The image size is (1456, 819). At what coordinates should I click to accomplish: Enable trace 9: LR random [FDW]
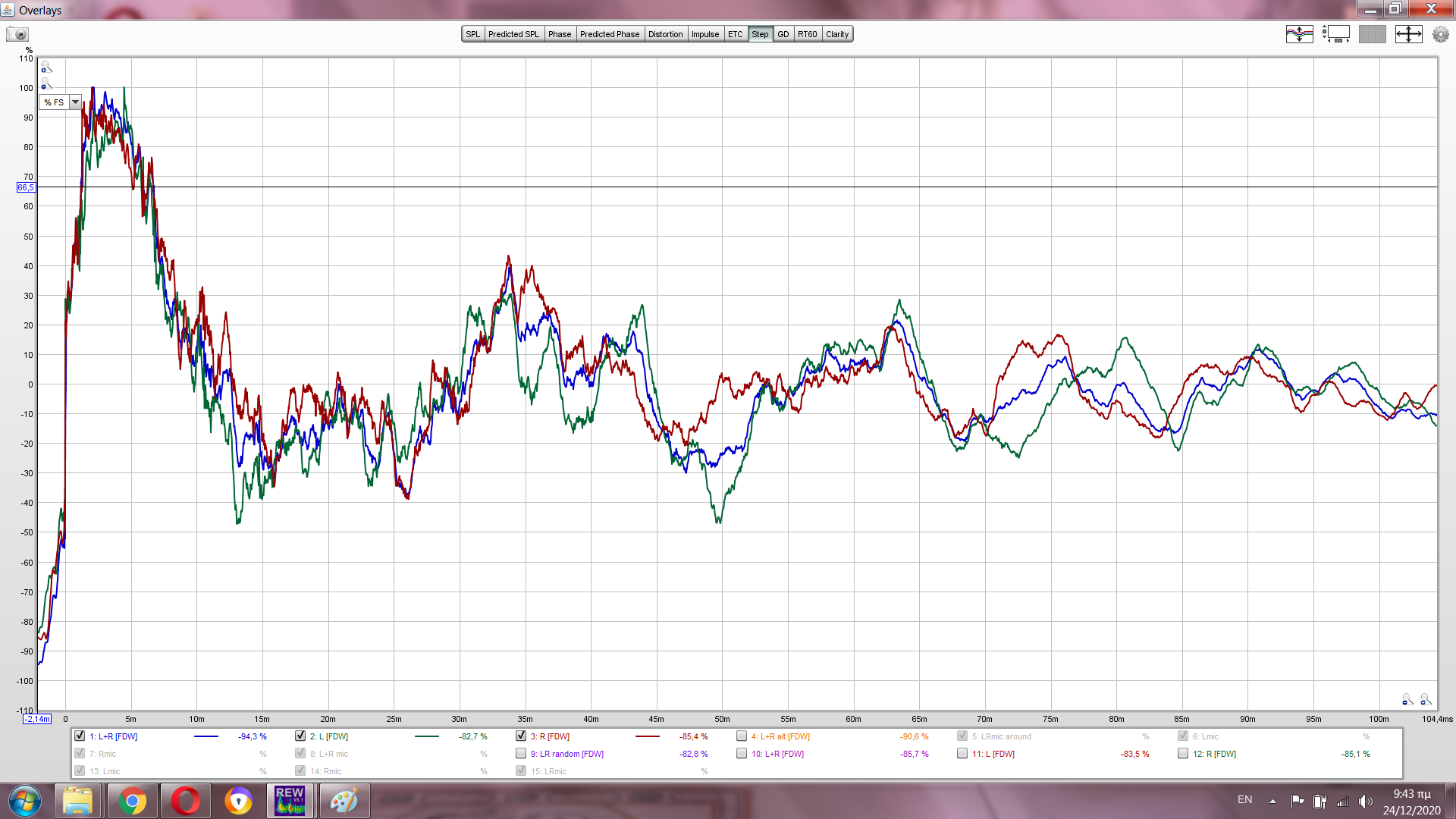(x=521, y=753)
